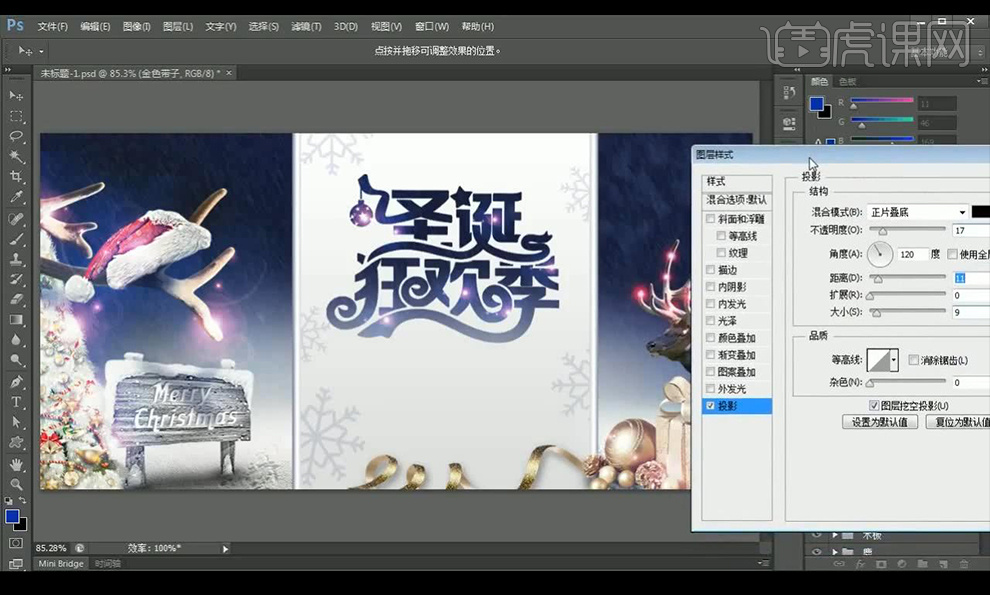Screen dimensions: 990x595
Task: Enable the 斜面和浮雕 style checkbox
Action: pyautogui.click(x=711, y=219)
